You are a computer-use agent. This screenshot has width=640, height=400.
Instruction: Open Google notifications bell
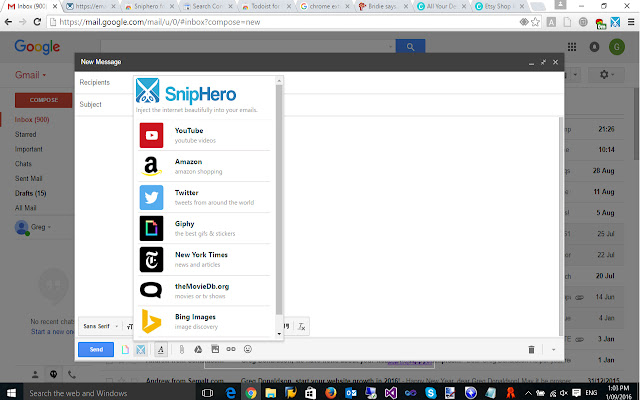594,47
